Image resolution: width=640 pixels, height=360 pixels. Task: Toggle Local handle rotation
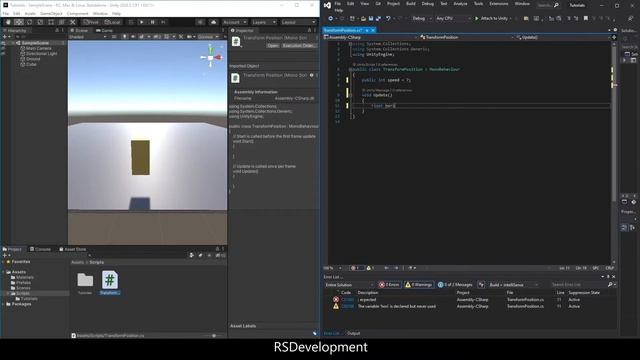[x=112, y=22]
